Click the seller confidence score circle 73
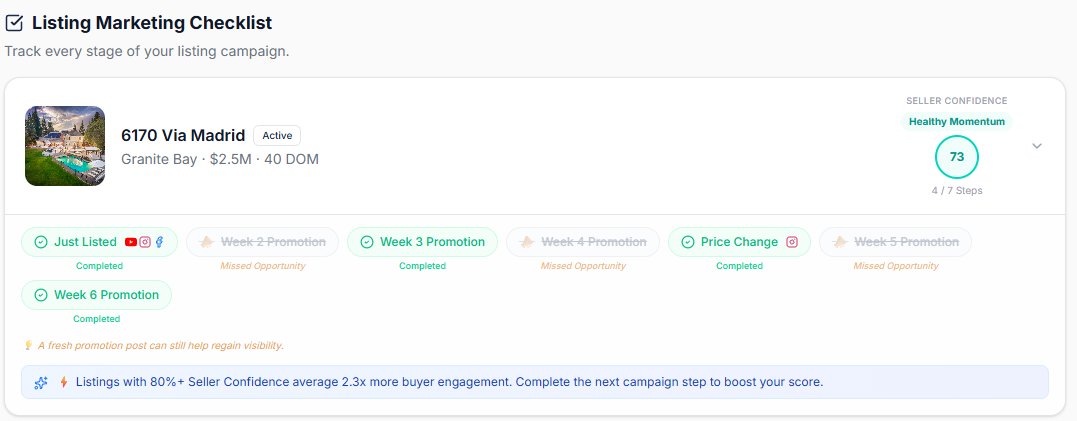The width and height of the screenshot is (1077, 421). [x=957, y=157]
